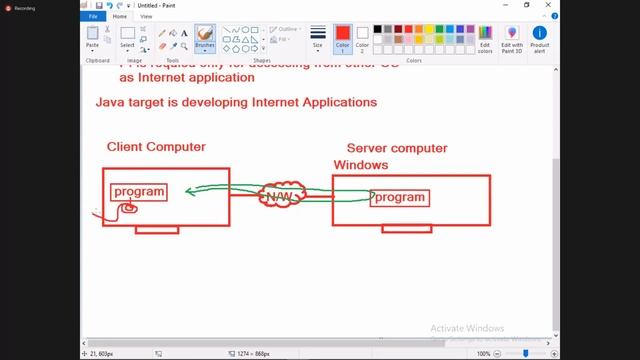Viewport: 640px width, 360px height.
Task: Click the Save icon in title bar
Action: (99, 5)
